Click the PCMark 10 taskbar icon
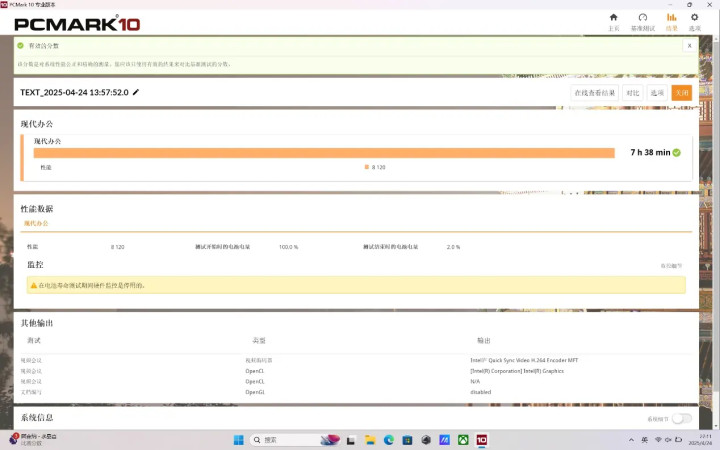 (x=481, y=440)
